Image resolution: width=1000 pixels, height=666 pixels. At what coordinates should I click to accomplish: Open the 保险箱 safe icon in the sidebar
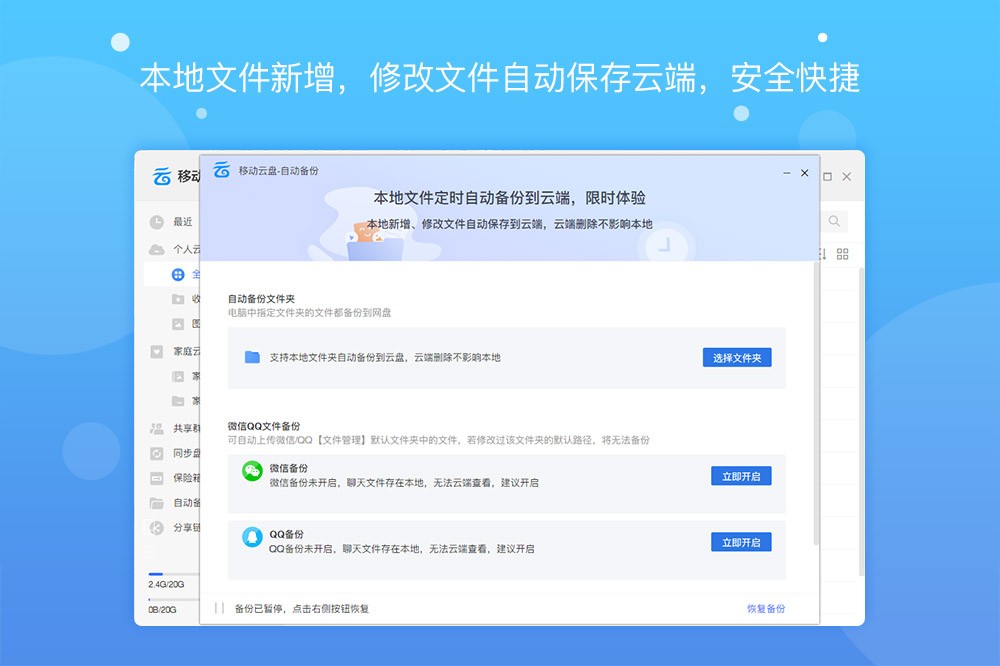point(157,478)
